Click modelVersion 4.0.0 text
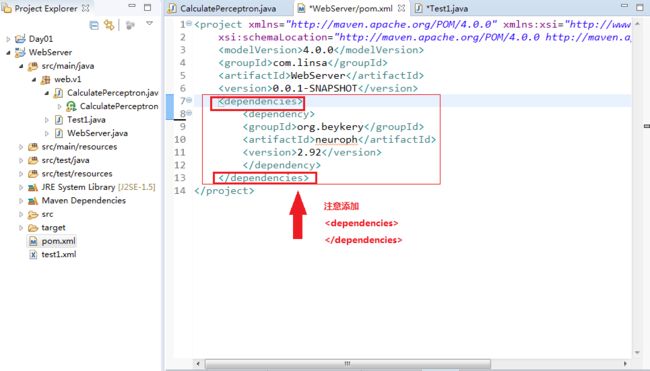 (318, 50)
